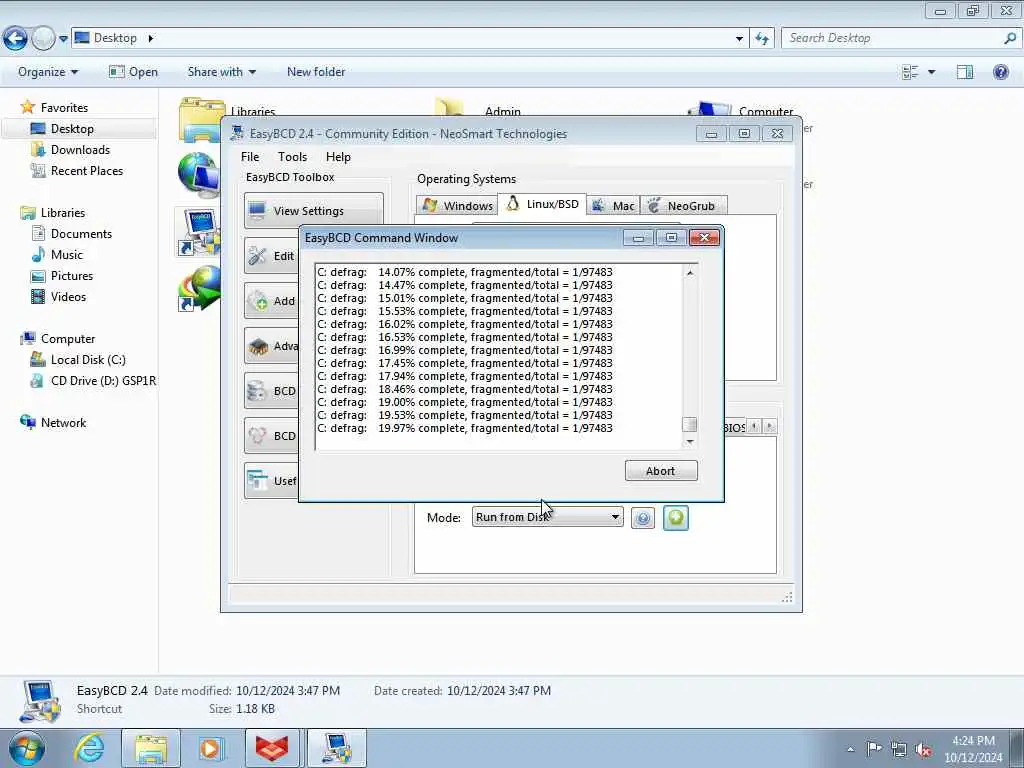
Task: Click the Windows Start button
Action: [x=27, y=748]
